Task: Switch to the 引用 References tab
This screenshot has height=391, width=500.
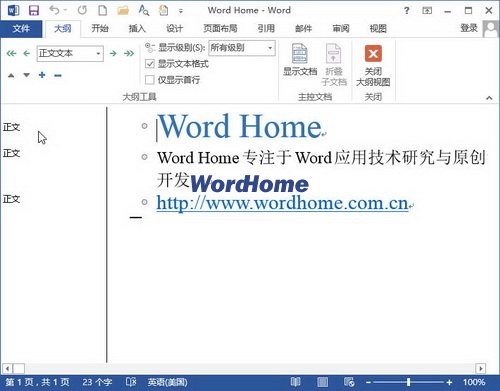Action: point(266,29)
